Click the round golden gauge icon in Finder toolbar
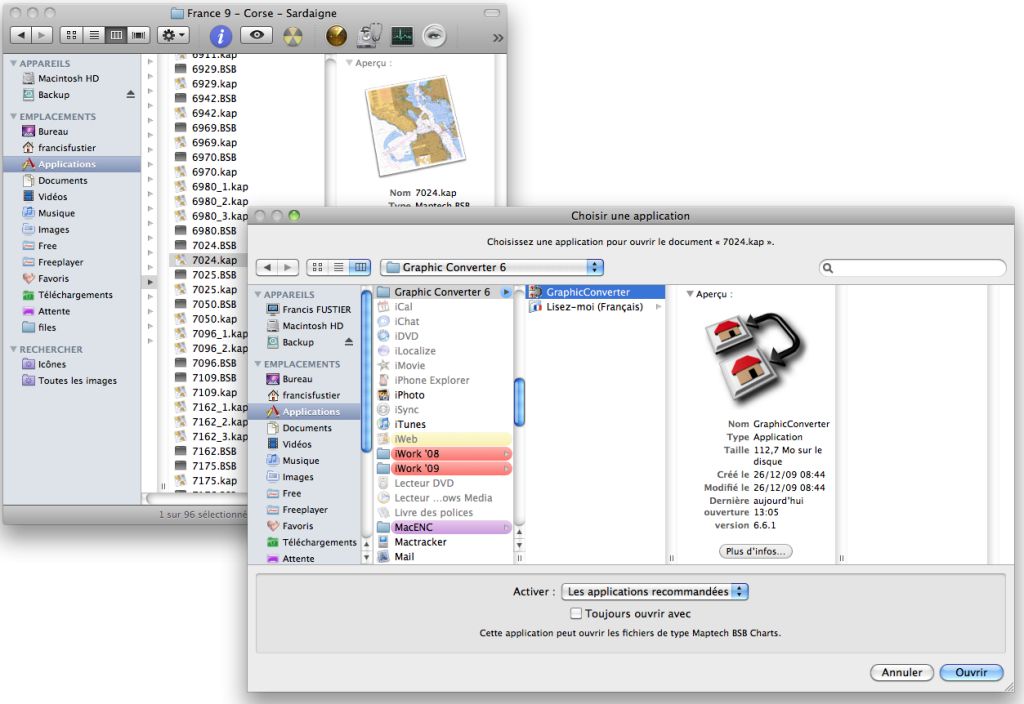Viewport: 1024px width, 704px height. tap(336, 35)
